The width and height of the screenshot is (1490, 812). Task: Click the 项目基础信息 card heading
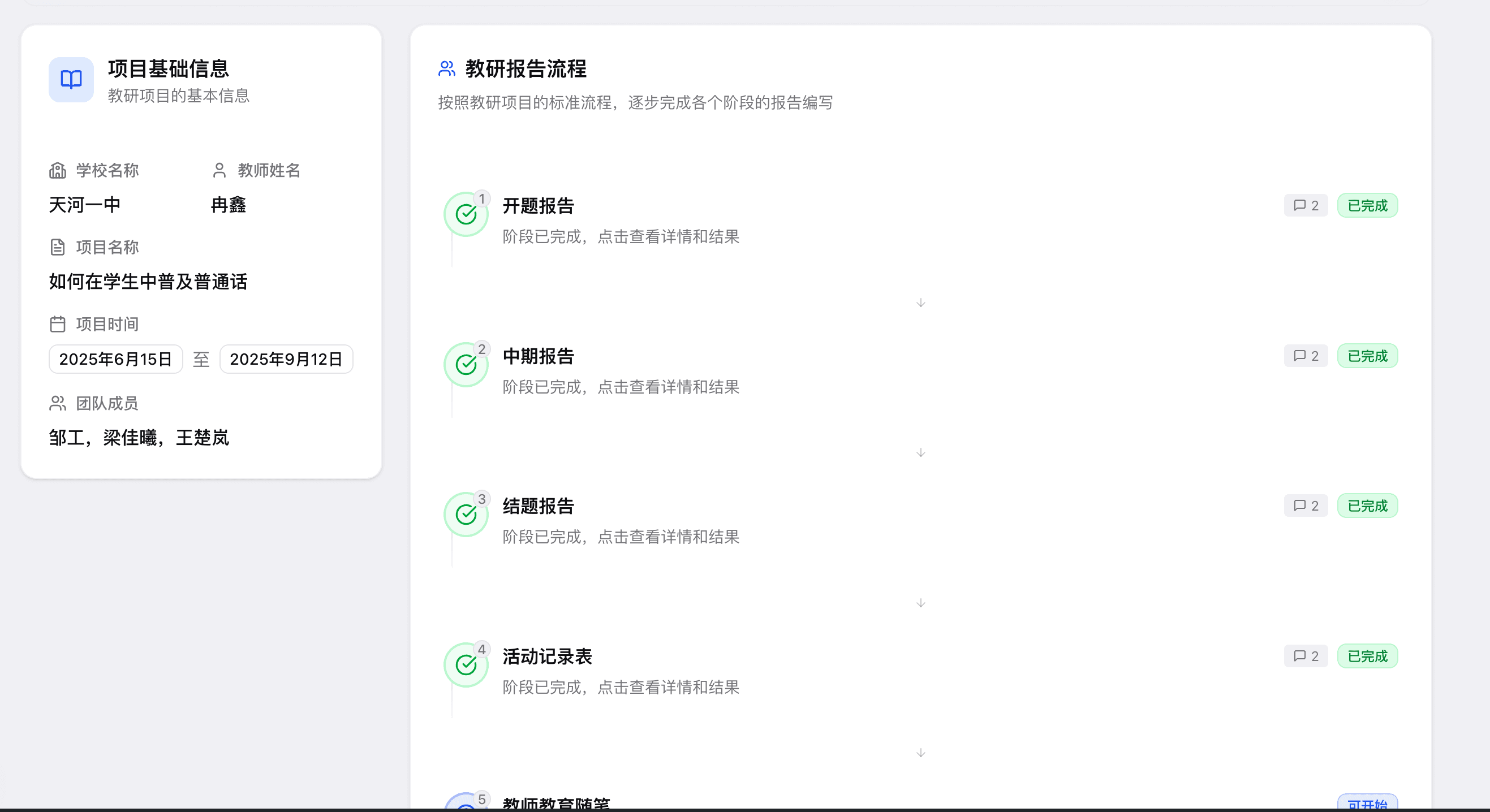point(169,69)
